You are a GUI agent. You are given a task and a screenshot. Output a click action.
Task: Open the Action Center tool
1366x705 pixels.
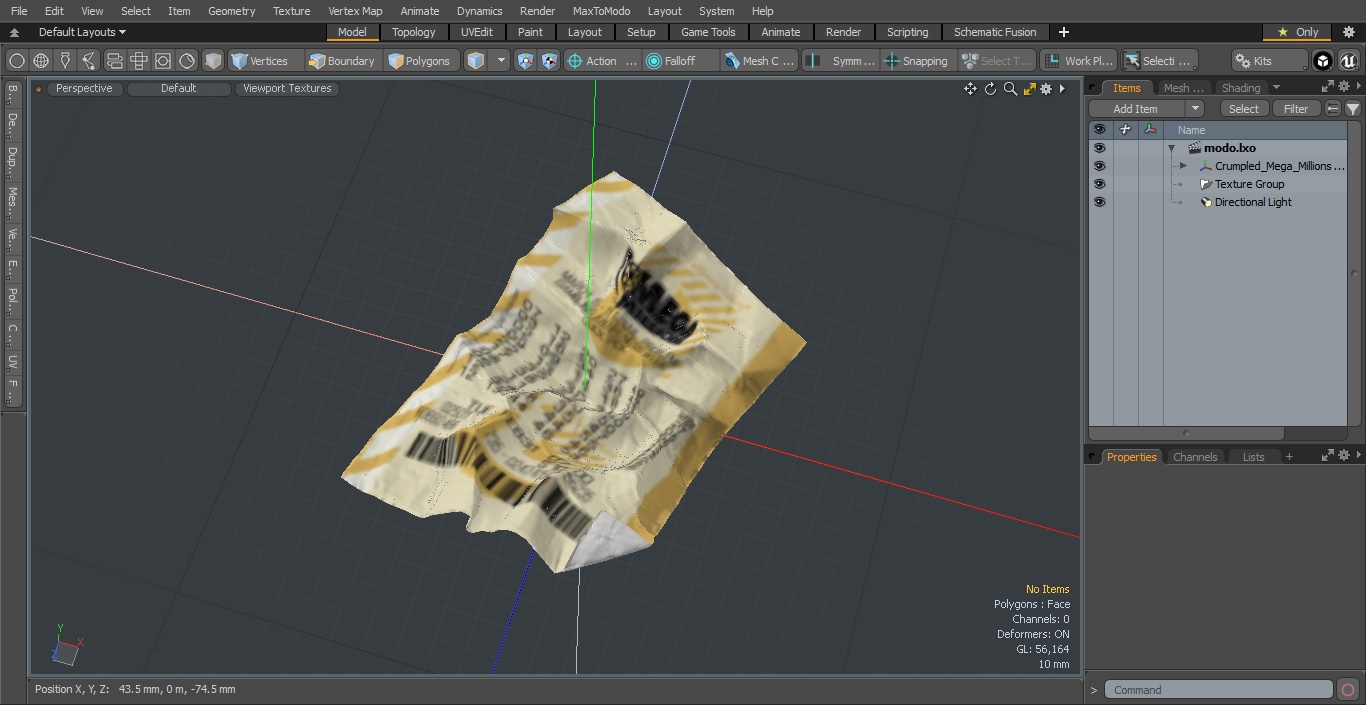click(602, 61)
